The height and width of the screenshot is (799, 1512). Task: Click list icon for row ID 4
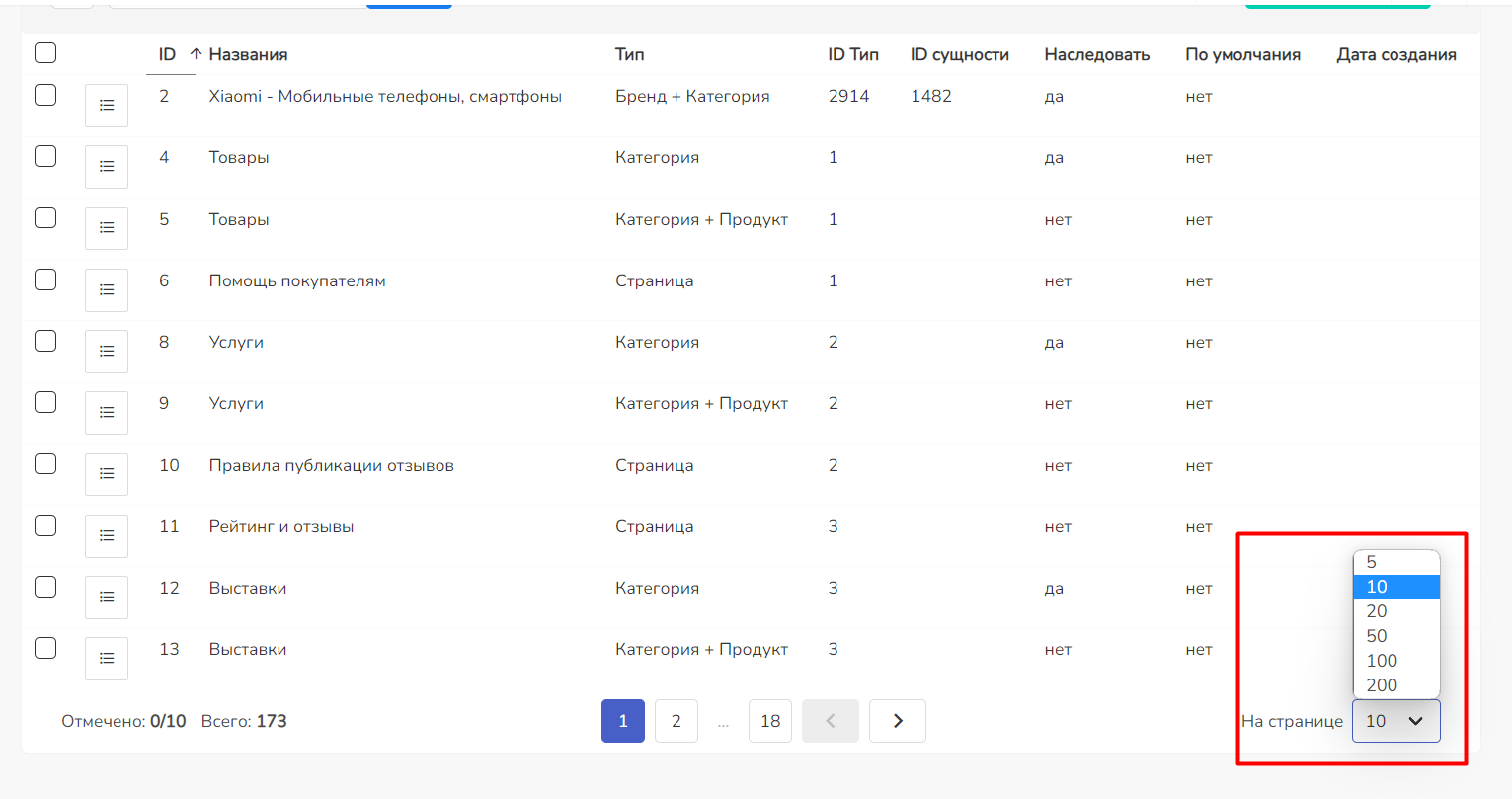coord(107,167)
